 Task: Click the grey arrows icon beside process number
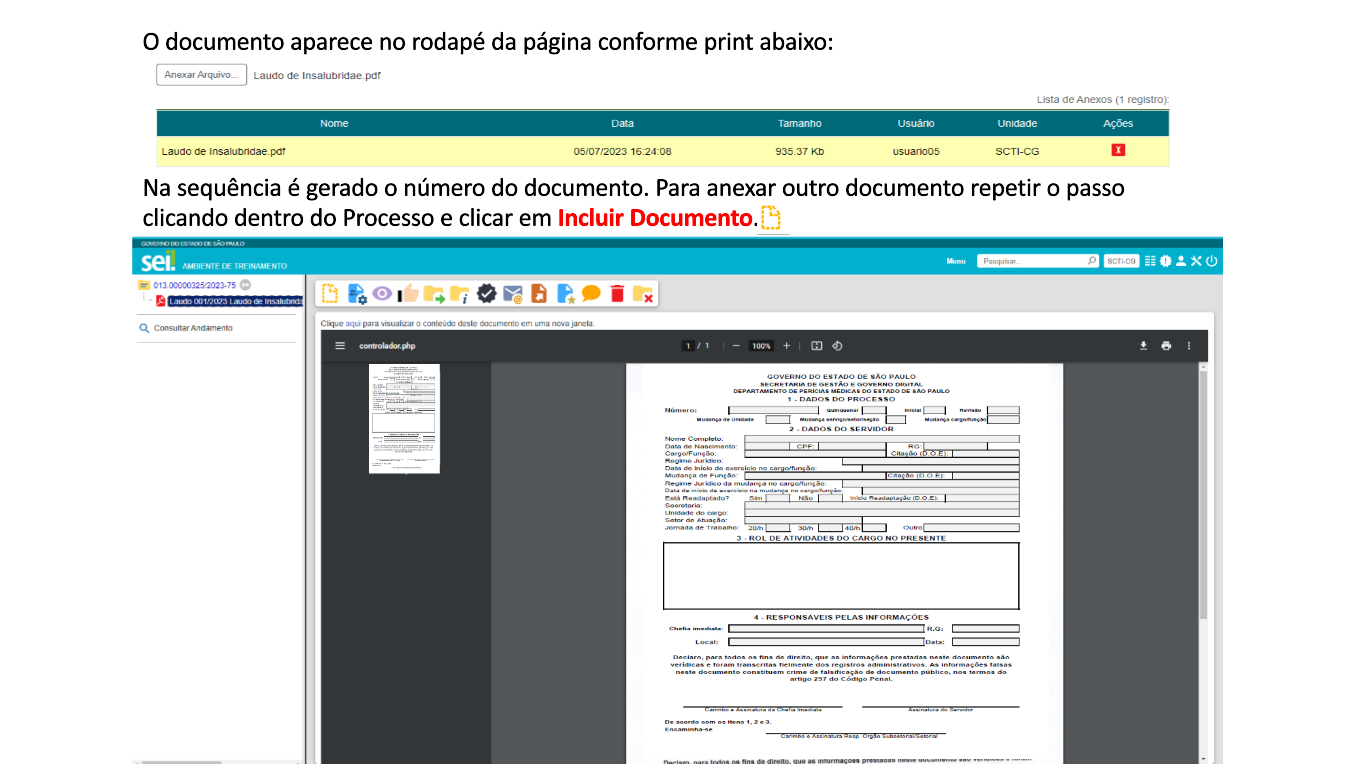tap(245, 285)
